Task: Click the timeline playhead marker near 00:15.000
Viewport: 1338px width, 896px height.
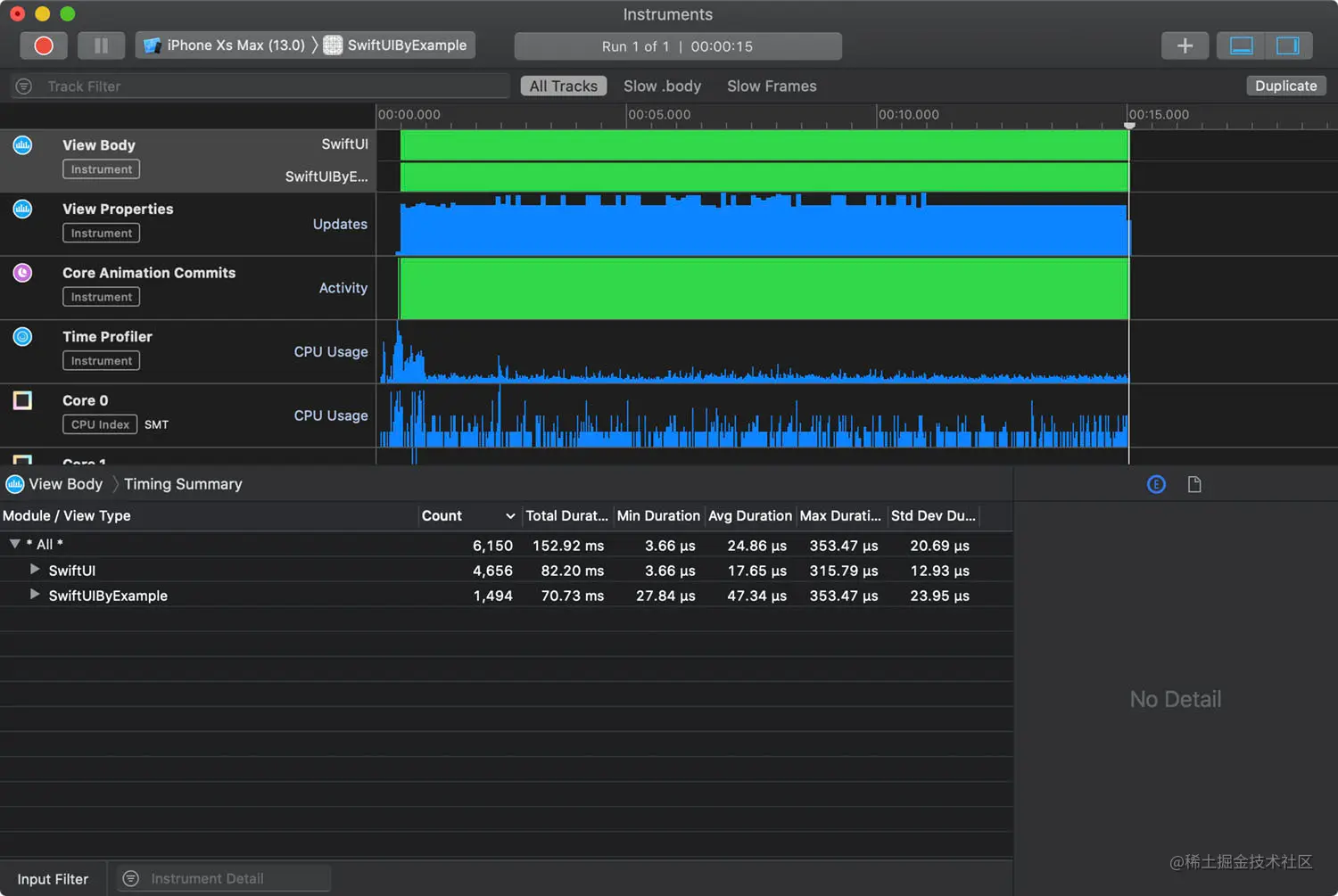Action: 1129,126
